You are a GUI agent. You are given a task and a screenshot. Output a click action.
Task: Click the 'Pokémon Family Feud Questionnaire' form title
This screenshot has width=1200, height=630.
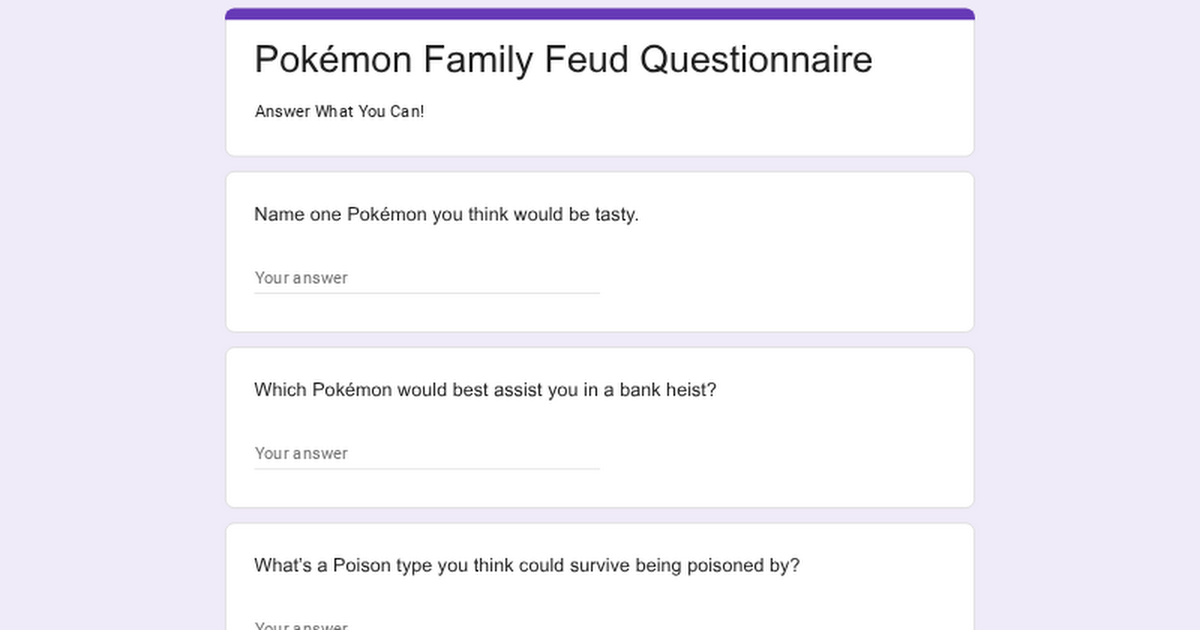click(563, 60)
